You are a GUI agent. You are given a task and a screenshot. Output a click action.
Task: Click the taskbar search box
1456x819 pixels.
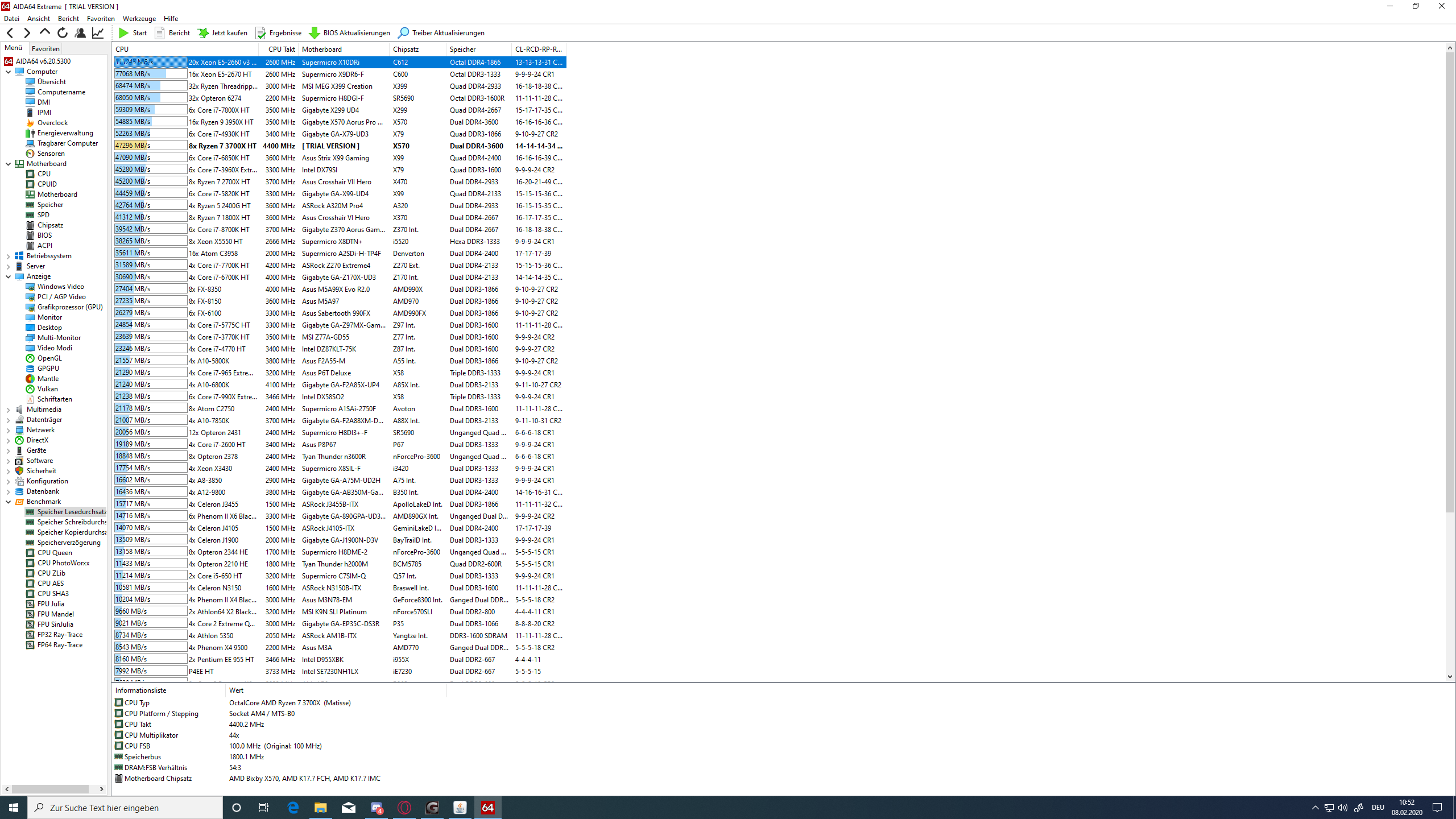(125, 808)
